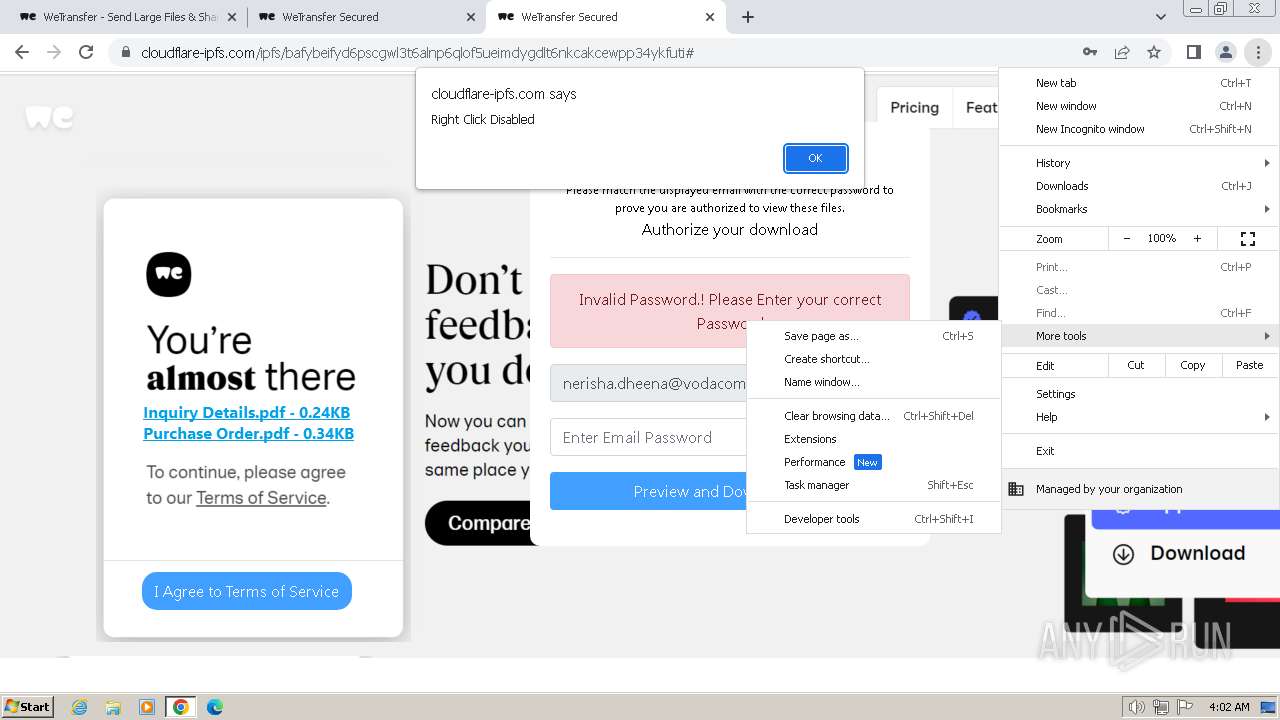Open the Terms of Service link

(x=261, y=498)
